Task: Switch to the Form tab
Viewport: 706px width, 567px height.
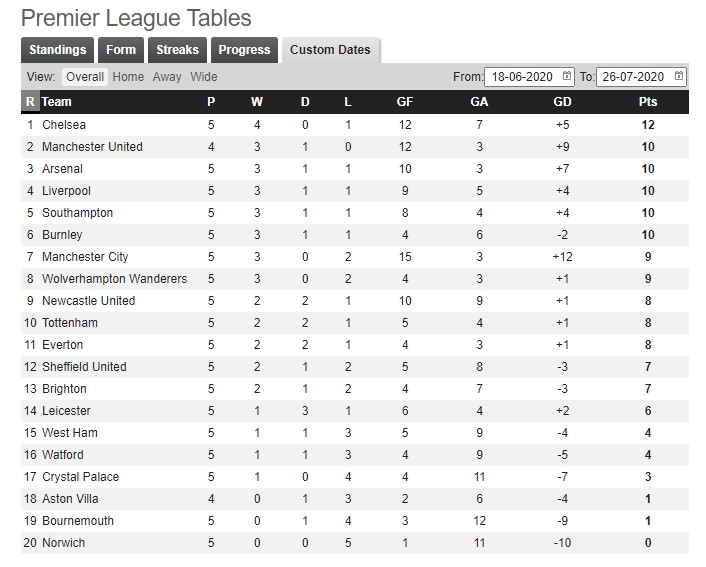Action: (x=121, y=50)
